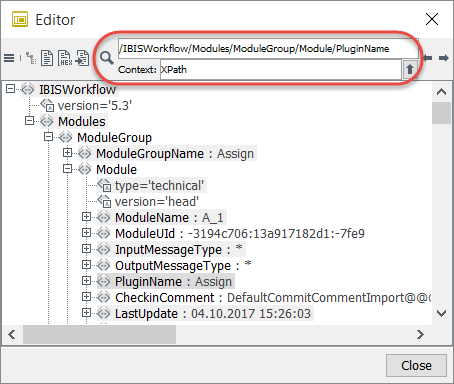Collapse the IBISWorkflow root node
This screenshot has height=384, width=454.
coord(11,89)
